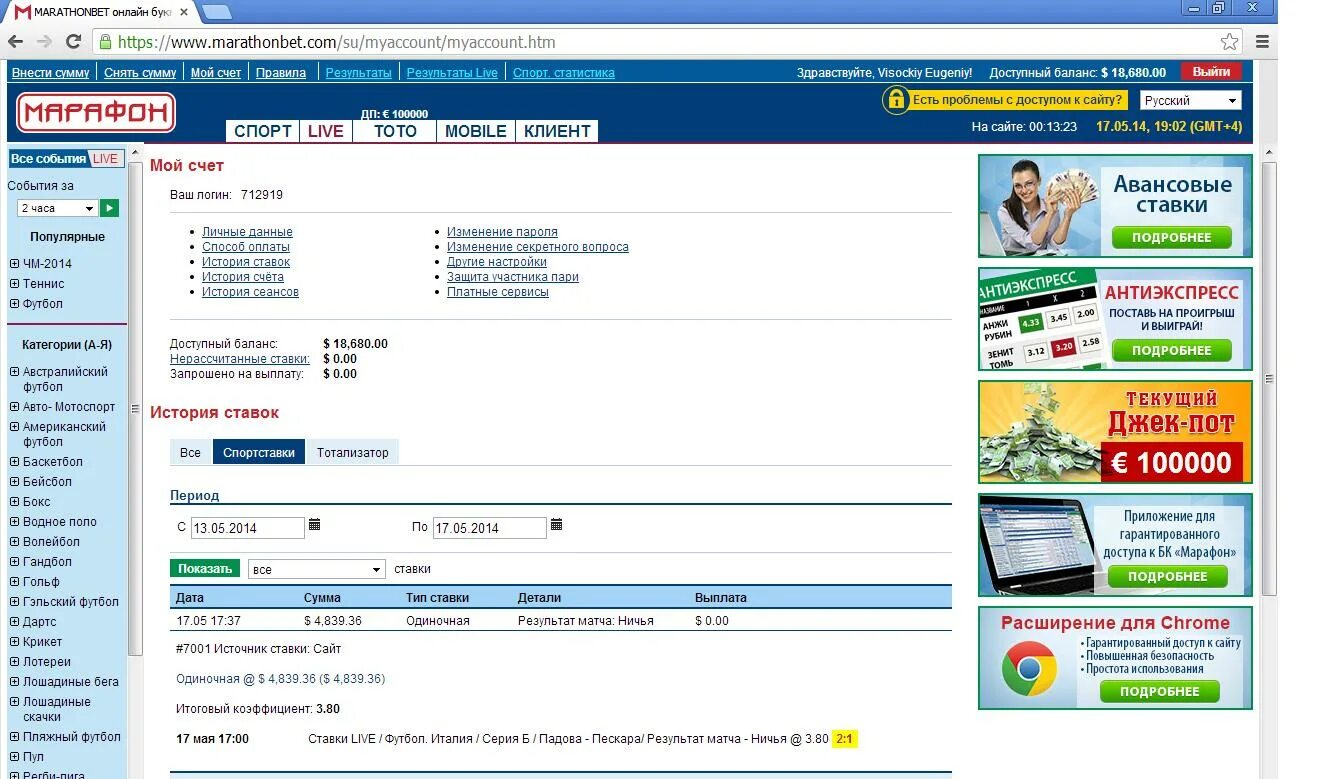
Task: Click the Марафон logo
Action: [x=96, y=112]
